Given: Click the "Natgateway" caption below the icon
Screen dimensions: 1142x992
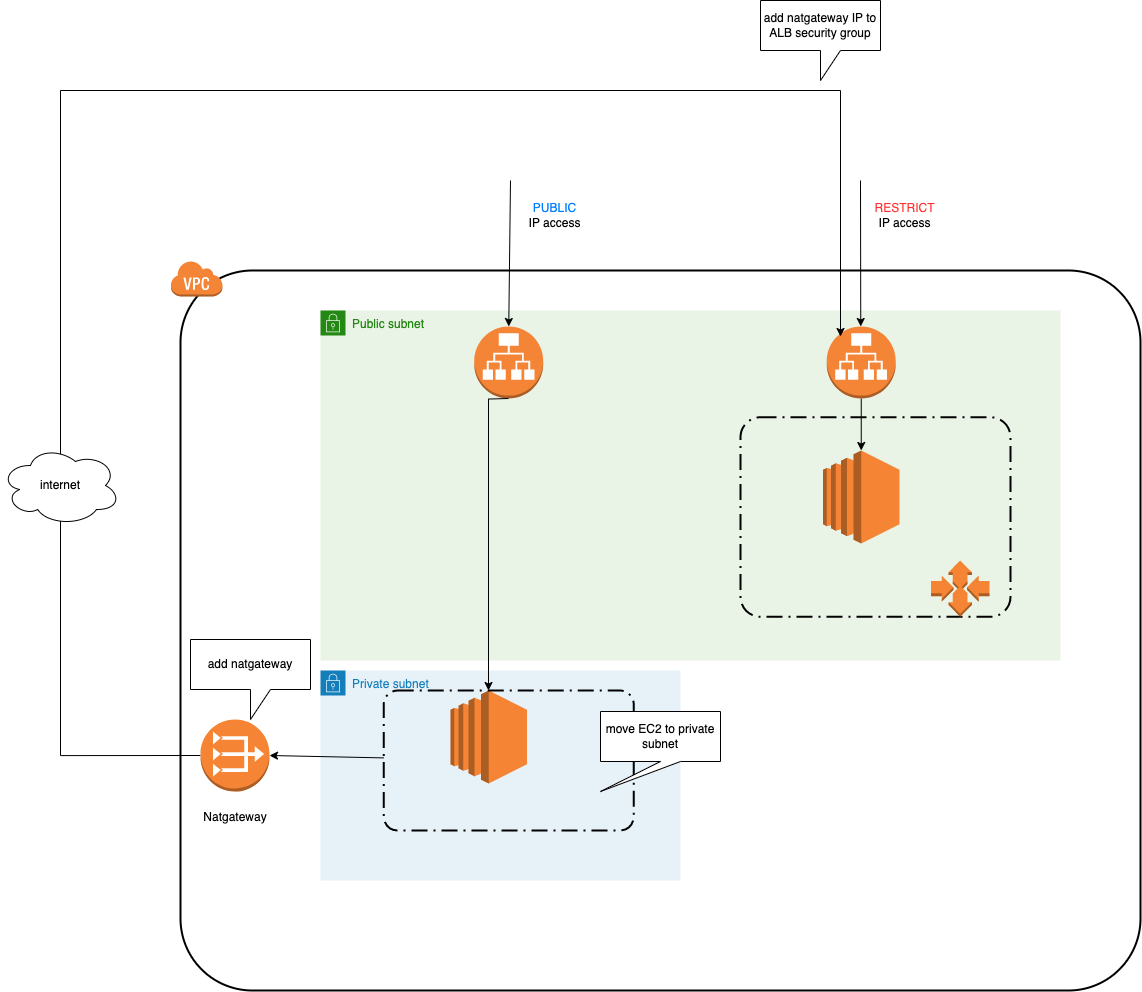Looking at the screenshot, I should pos(235,817).
